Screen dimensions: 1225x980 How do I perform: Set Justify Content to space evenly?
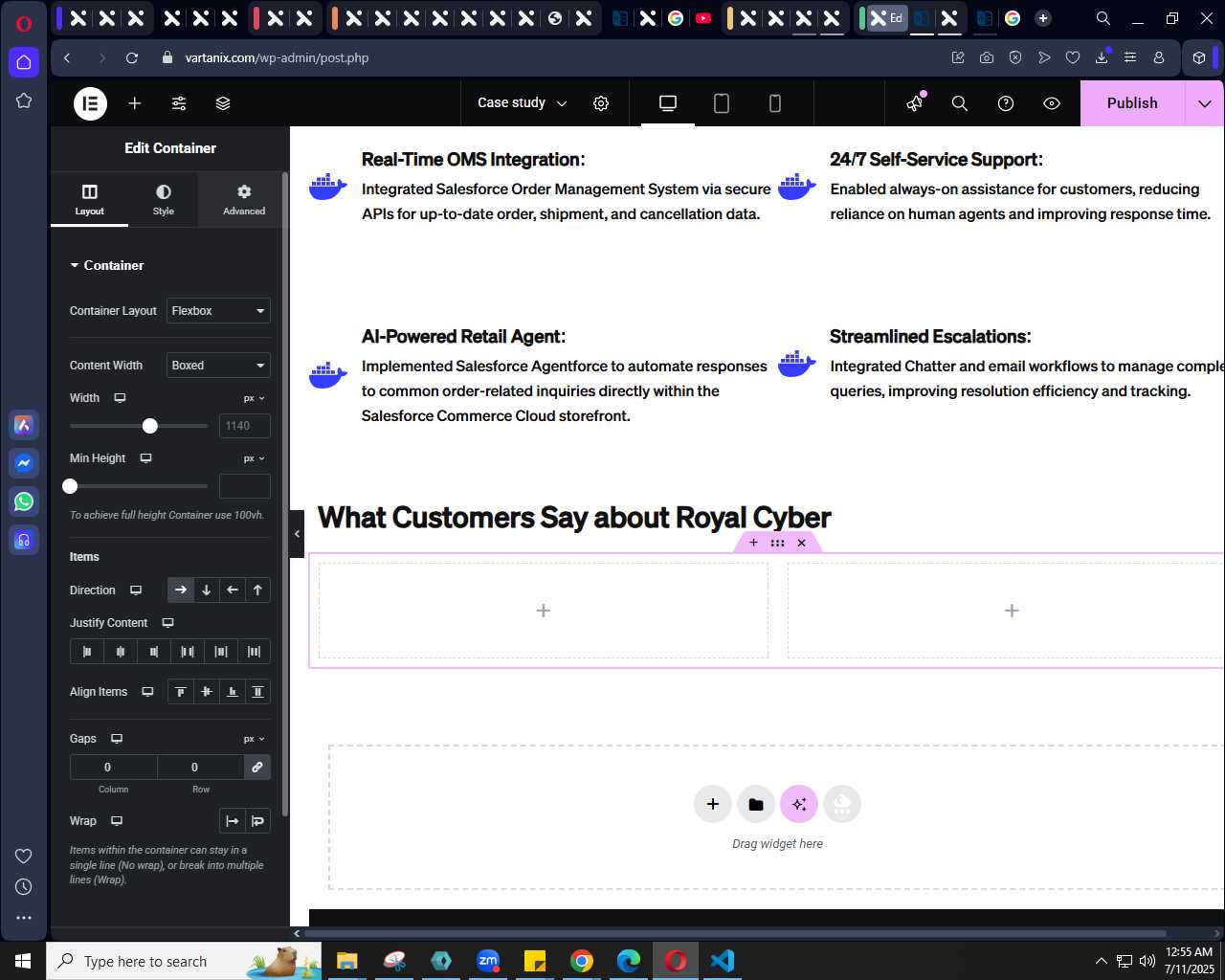(255, 652)
